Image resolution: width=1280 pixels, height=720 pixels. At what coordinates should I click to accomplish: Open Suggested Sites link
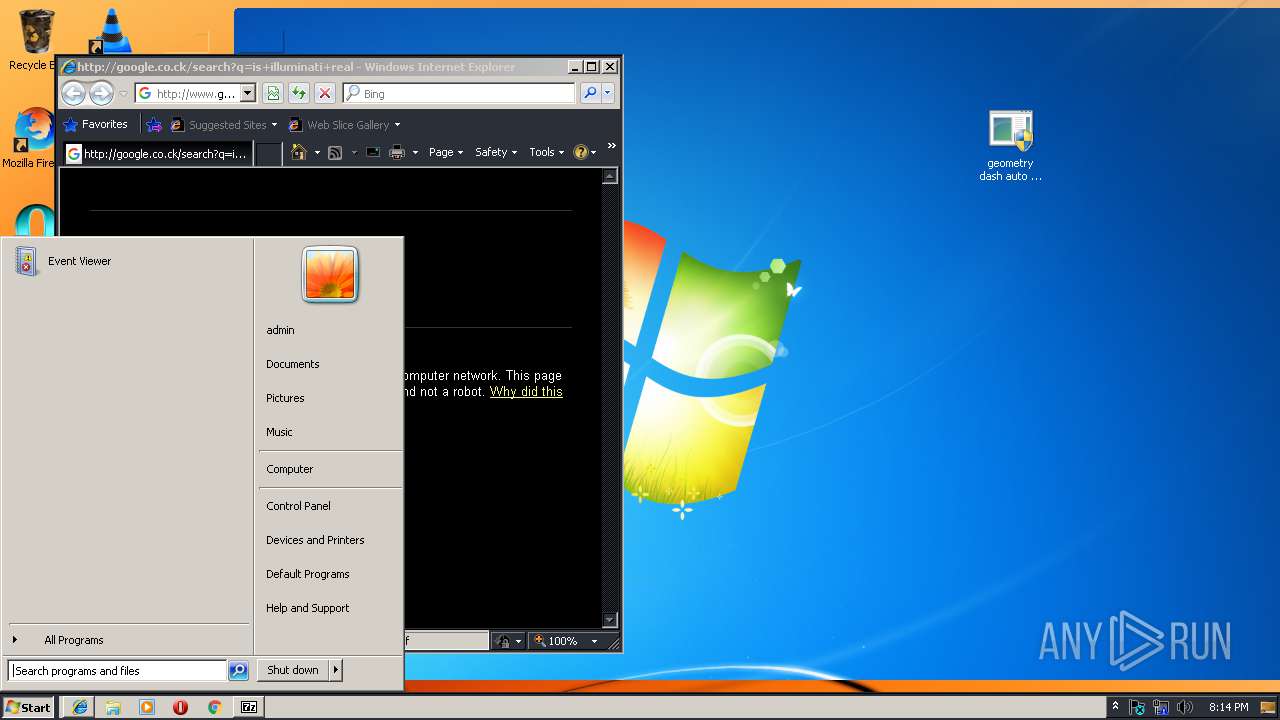pos(223,125)
